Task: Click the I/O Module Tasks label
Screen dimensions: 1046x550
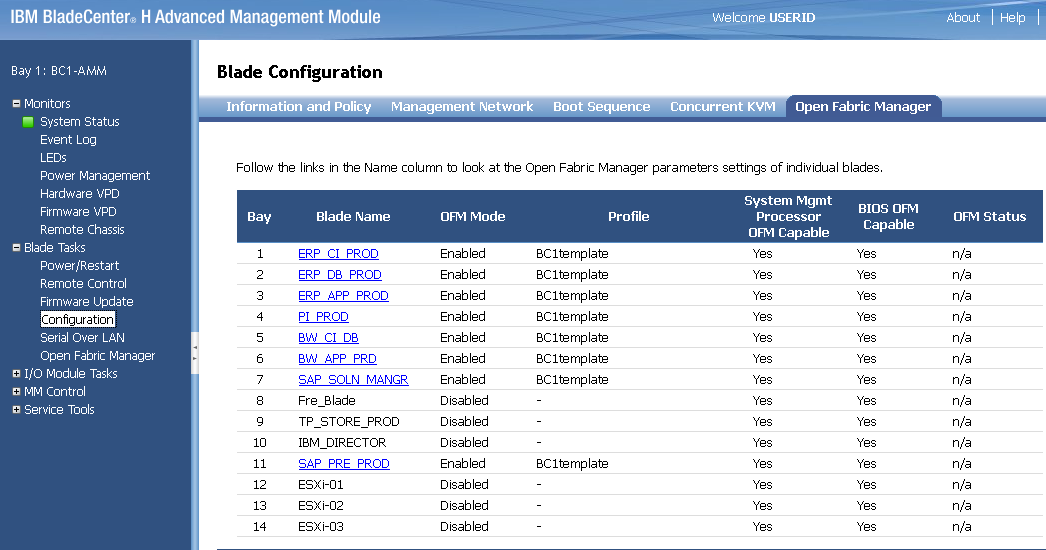Action: tap(71, 374)
